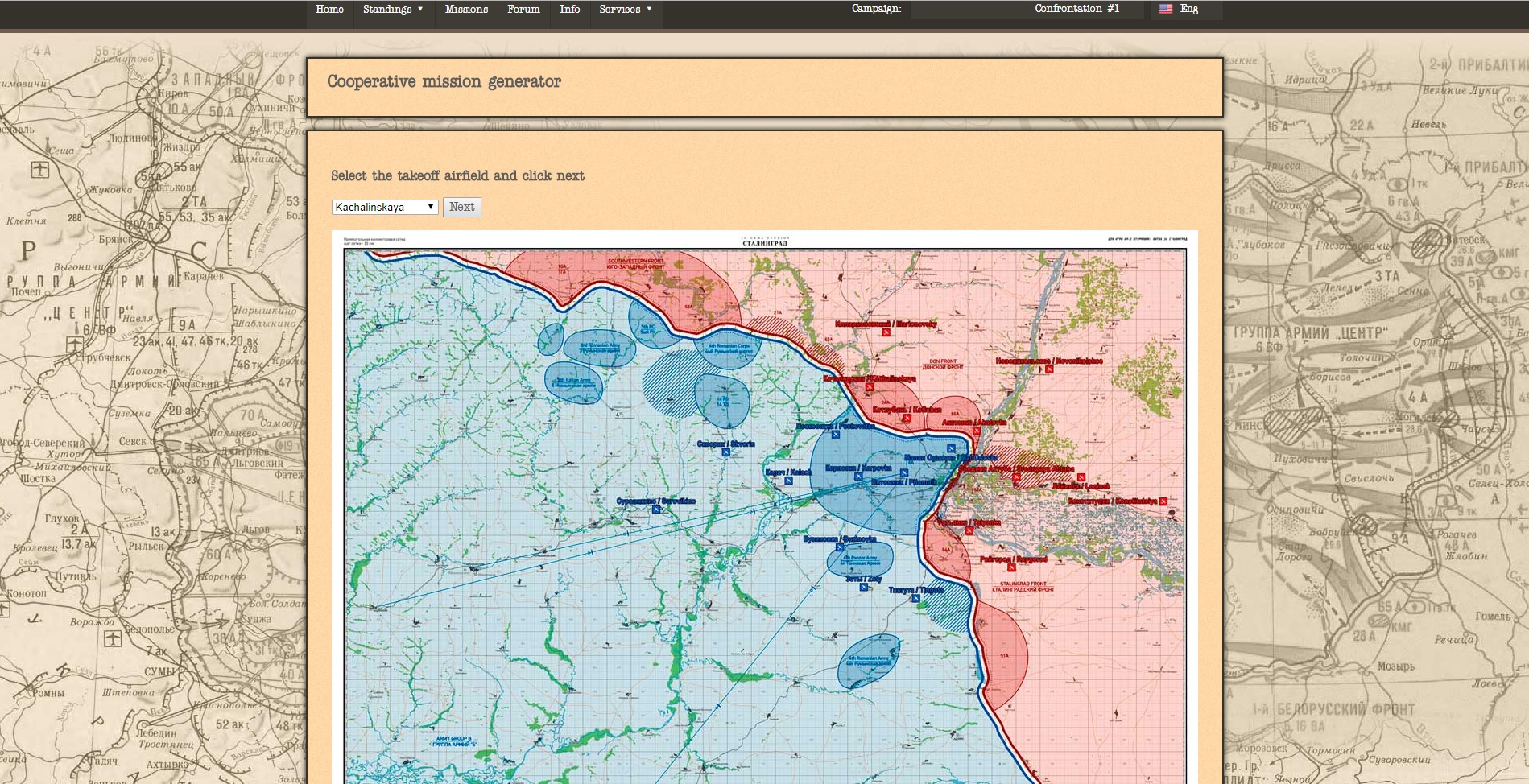Select the Pitomnik airfield marker
Viewport: 1529px width, 784px height.
[904, 473]
